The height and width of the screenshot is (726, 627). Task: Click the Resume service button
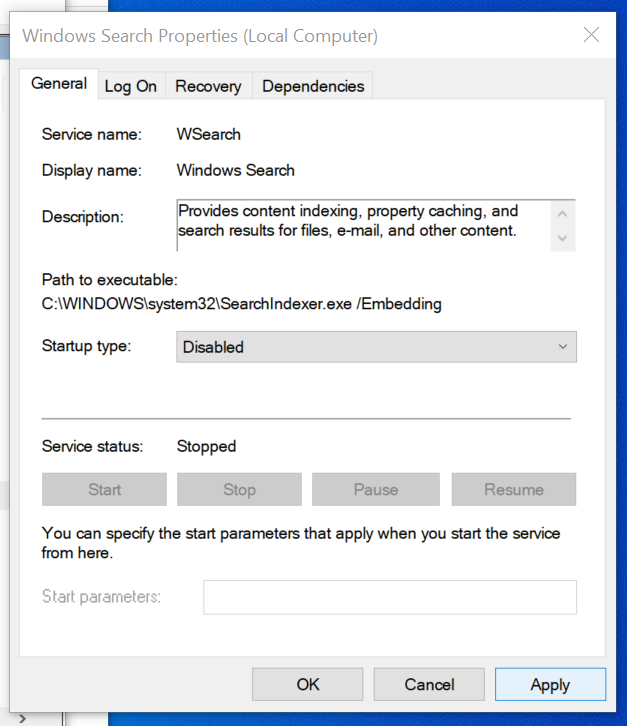pos(514,489)
